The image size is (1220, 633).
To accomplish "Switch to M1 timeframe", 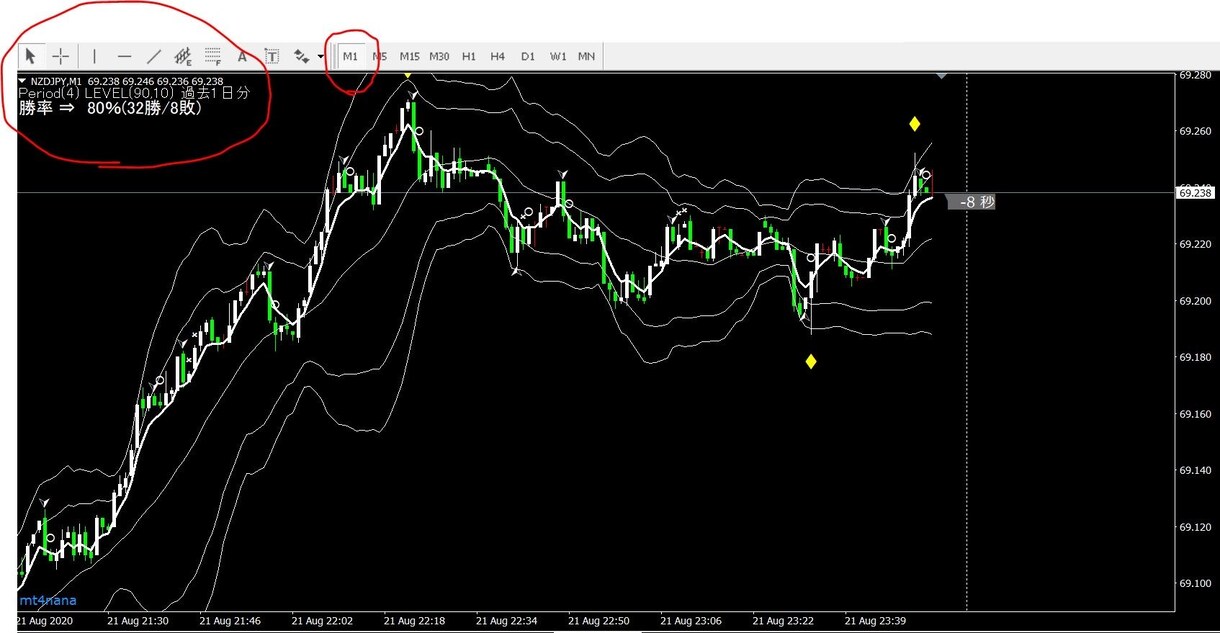I will point(350,56).
